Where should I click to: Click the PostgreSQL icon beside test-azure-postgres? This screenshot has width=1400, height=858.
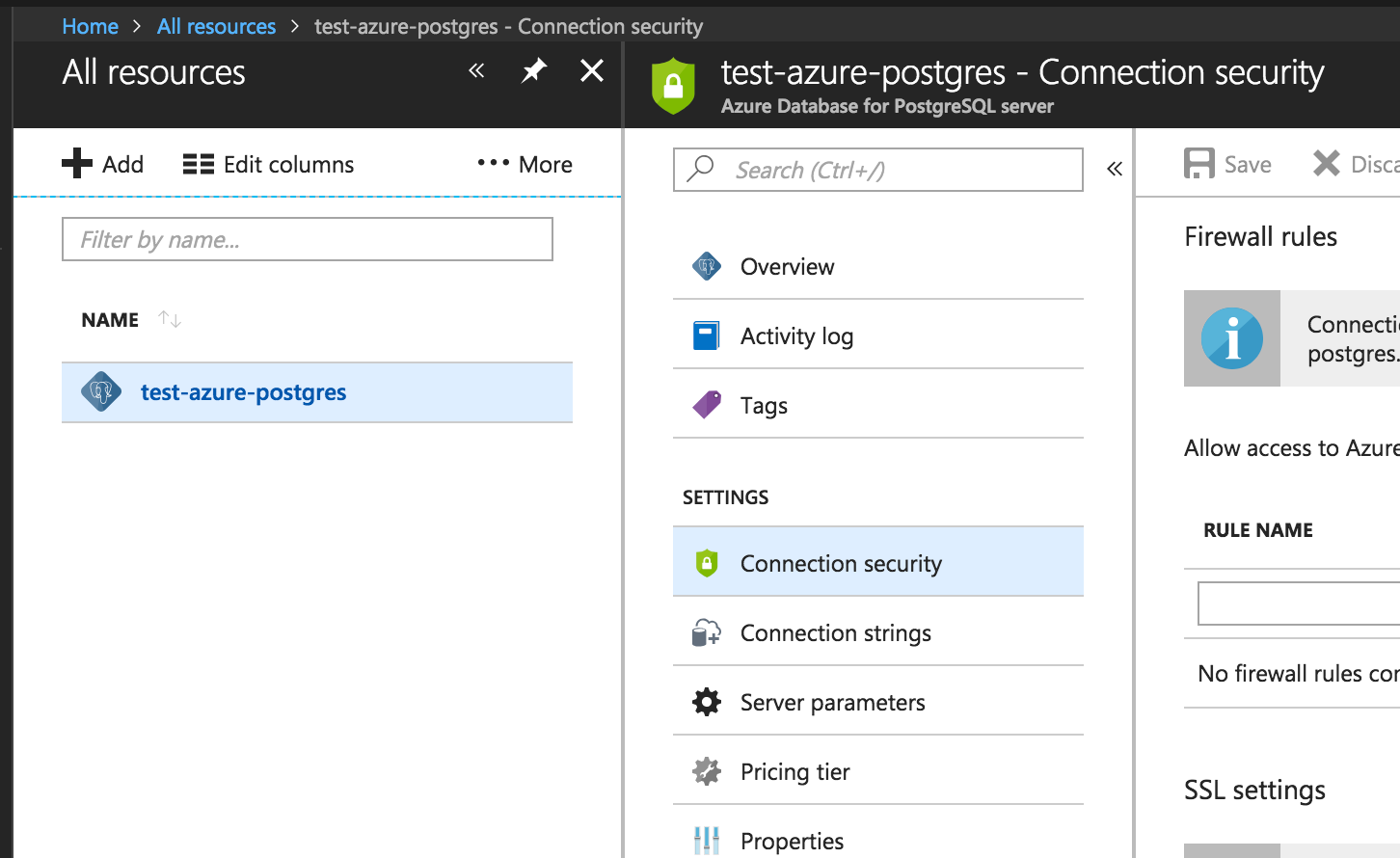tap(101, 392)
